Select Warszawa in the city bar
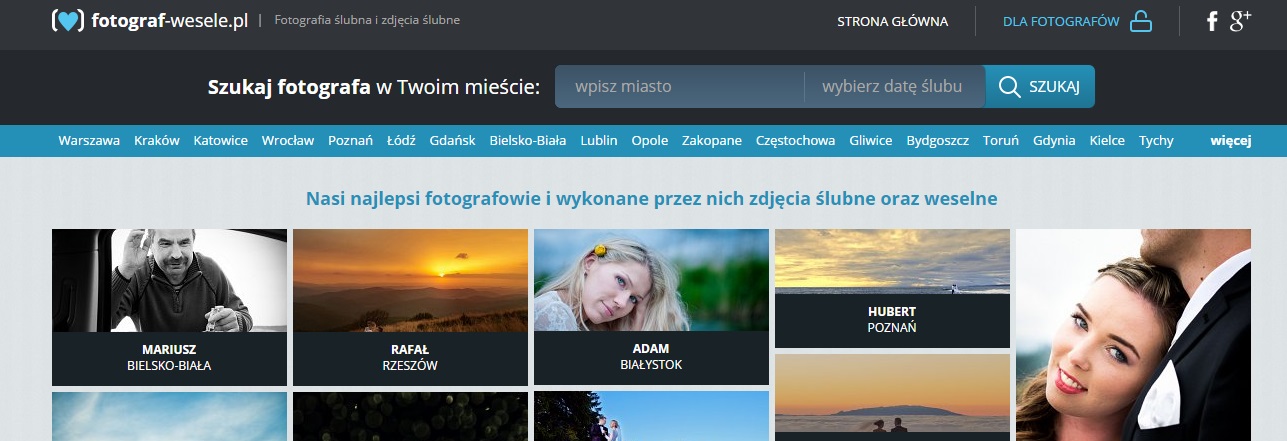The image size is (1287, 441). [x=89, y=141]
